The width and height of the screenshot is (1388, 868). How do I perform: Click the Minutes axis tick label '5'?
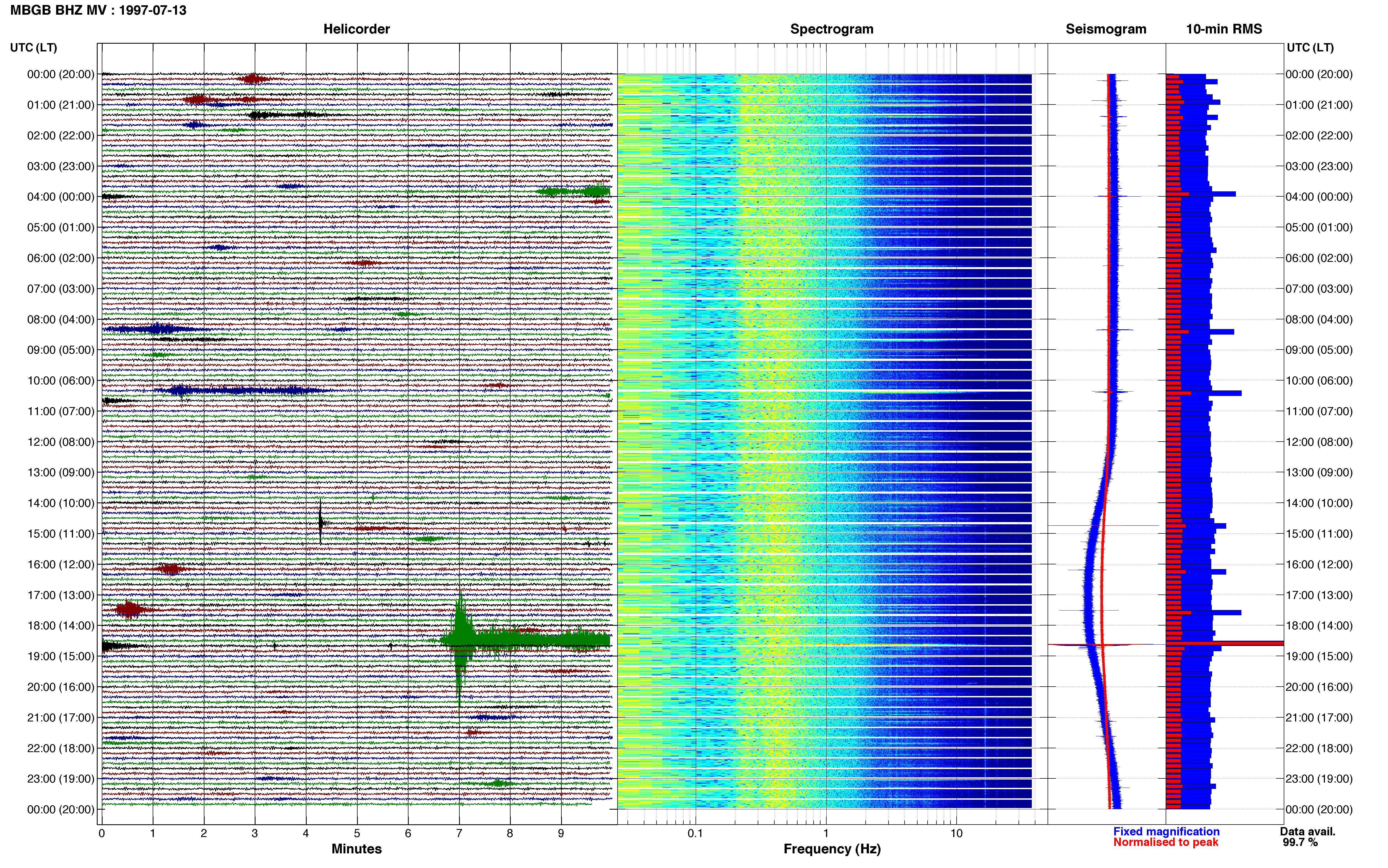point(357,833)
